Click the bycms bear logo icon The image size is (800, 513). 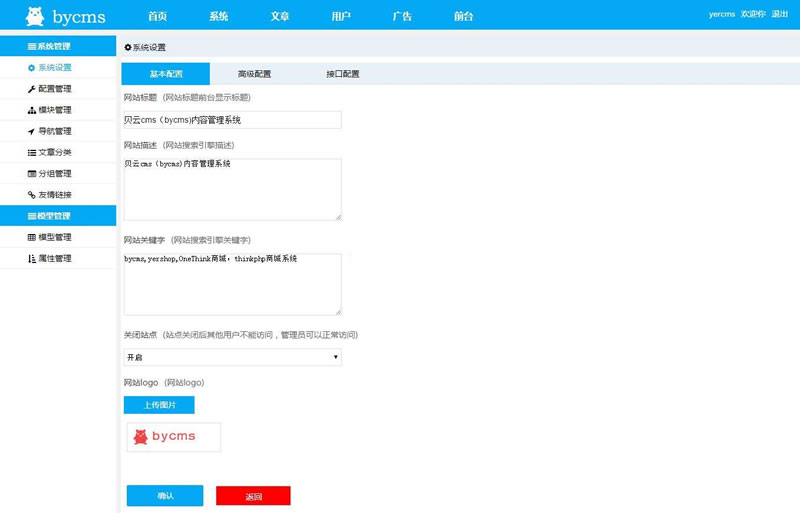point(35,16)
